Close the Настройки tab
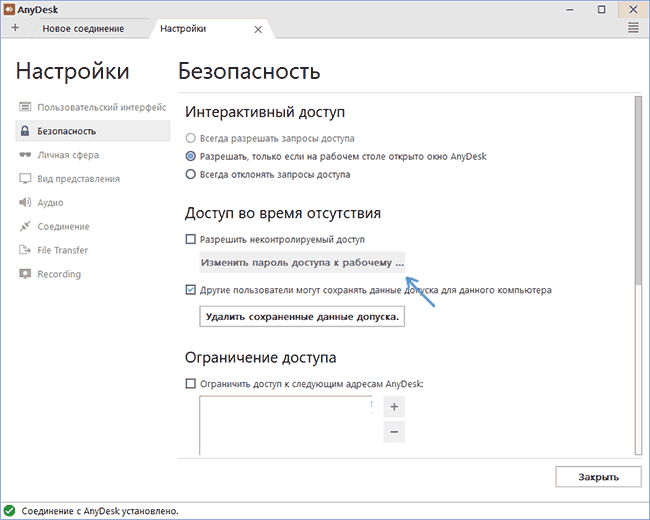The width and height of the screenshot is (650, 520). [257, 30]
